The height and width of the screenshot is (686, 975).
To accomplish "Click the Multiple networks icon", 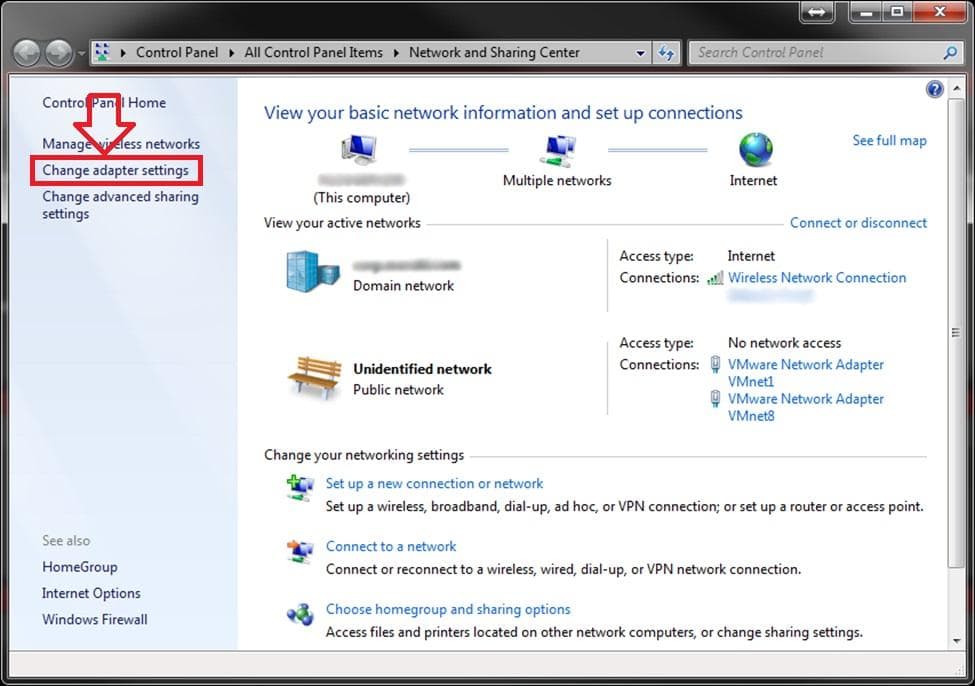I will (557, 150).
